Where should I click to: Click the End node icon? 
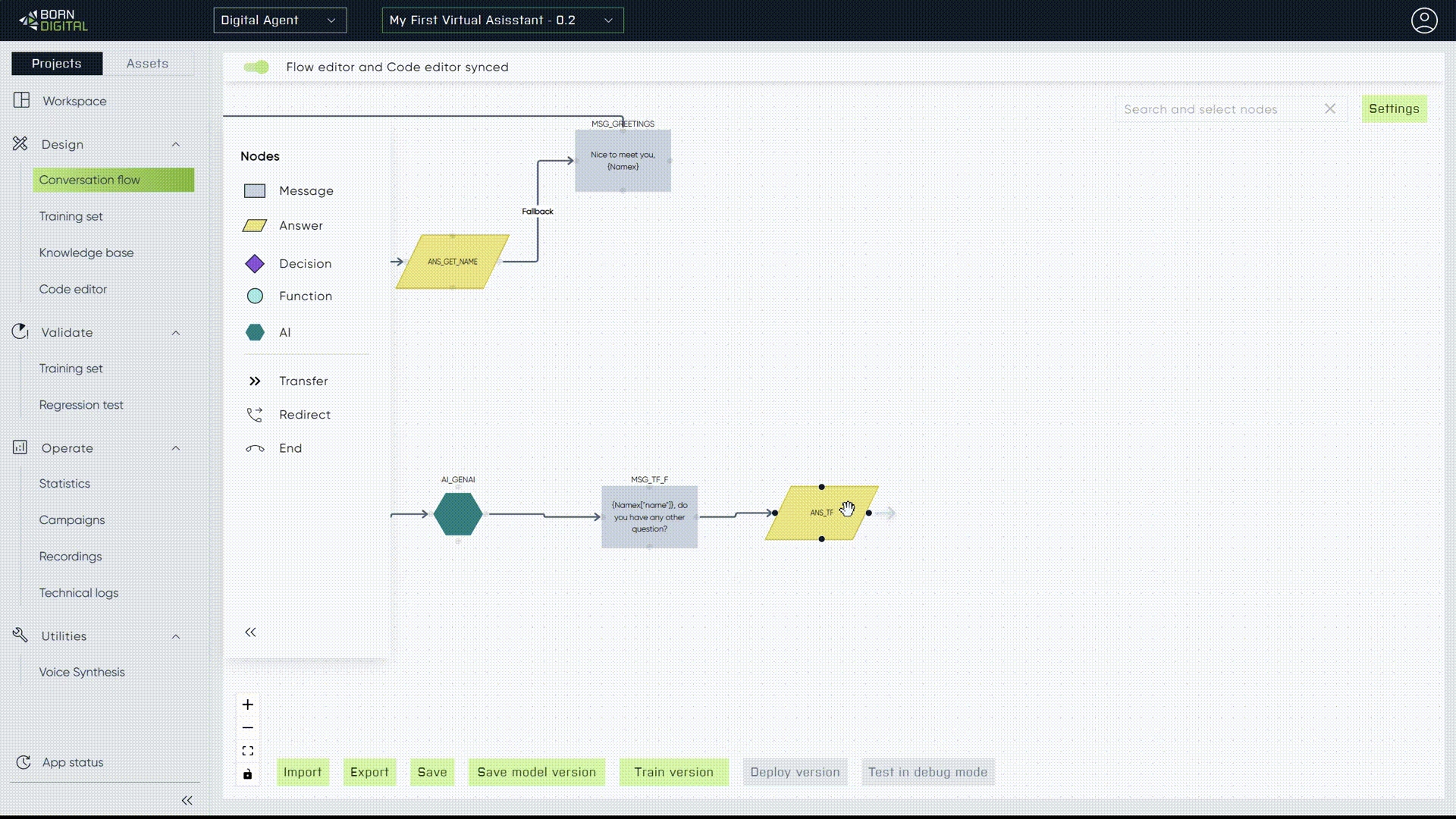tap(255, 449)
